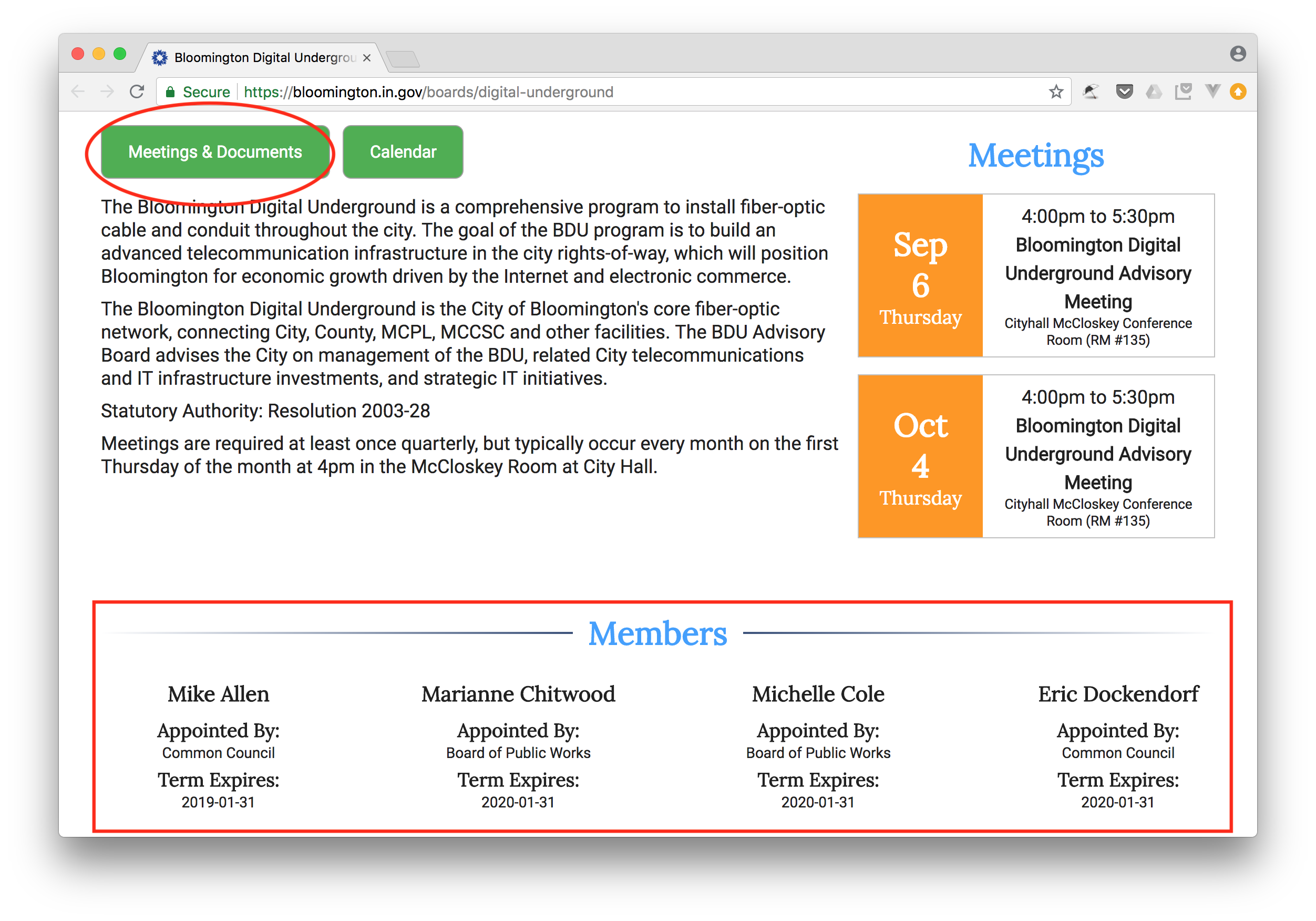Click the V-shaped extension icon
Viewport: 1316px width, 921px height.
(1212, 92)
